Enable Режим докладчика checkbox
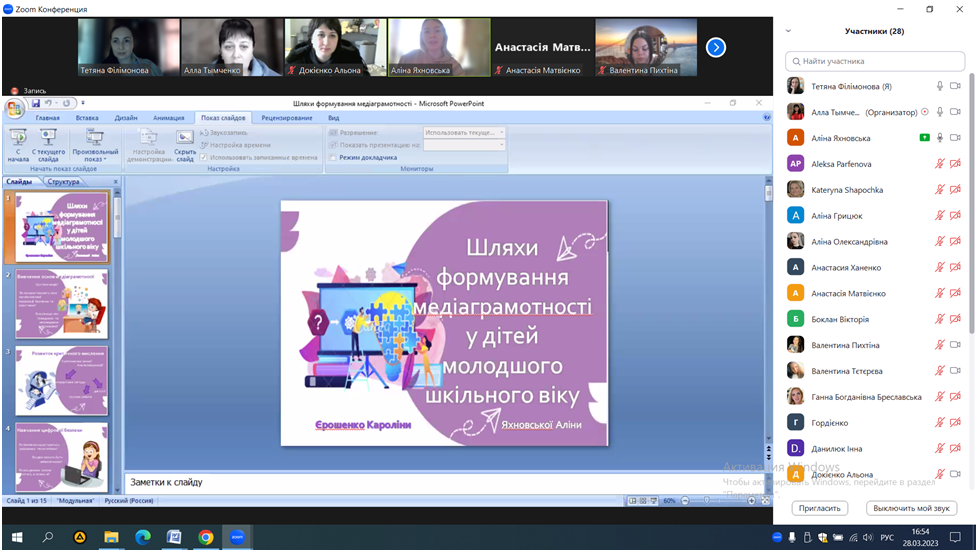 pos(332,157)
